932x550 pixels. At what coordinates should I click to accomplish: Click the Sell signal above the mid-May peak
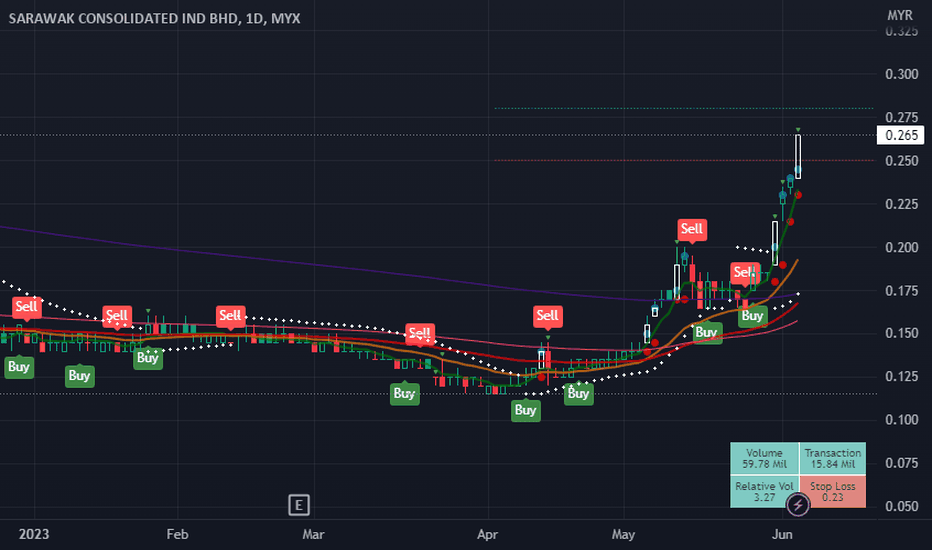click(692, 229)
